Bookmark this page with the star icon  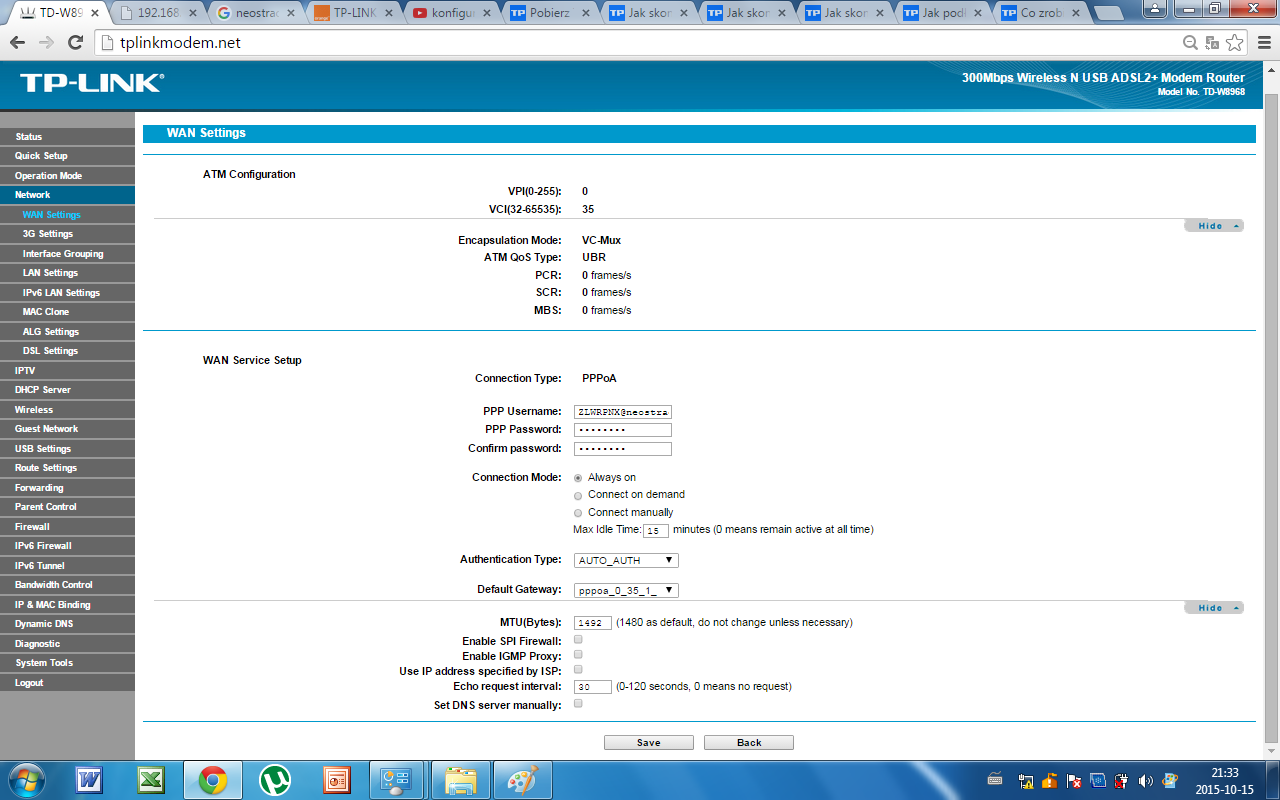[x=1235, y=43]
